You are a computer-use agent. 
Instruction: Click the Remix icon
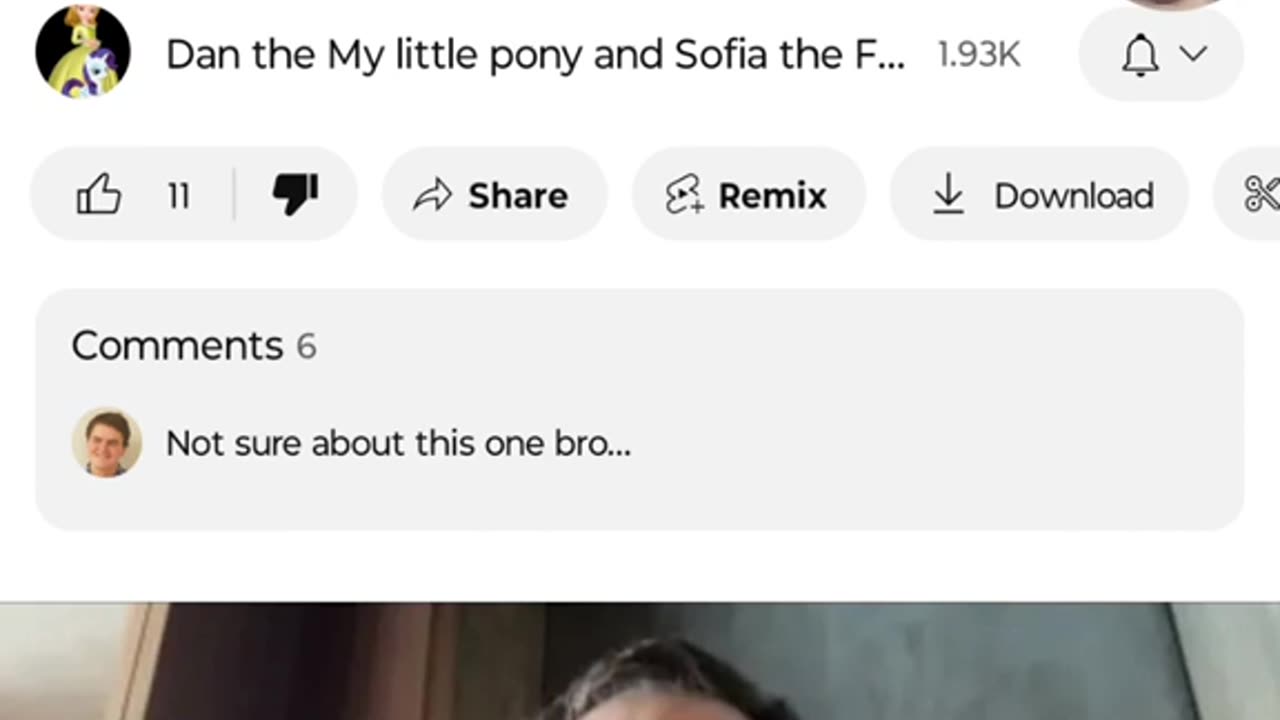[x=685, y=195]
